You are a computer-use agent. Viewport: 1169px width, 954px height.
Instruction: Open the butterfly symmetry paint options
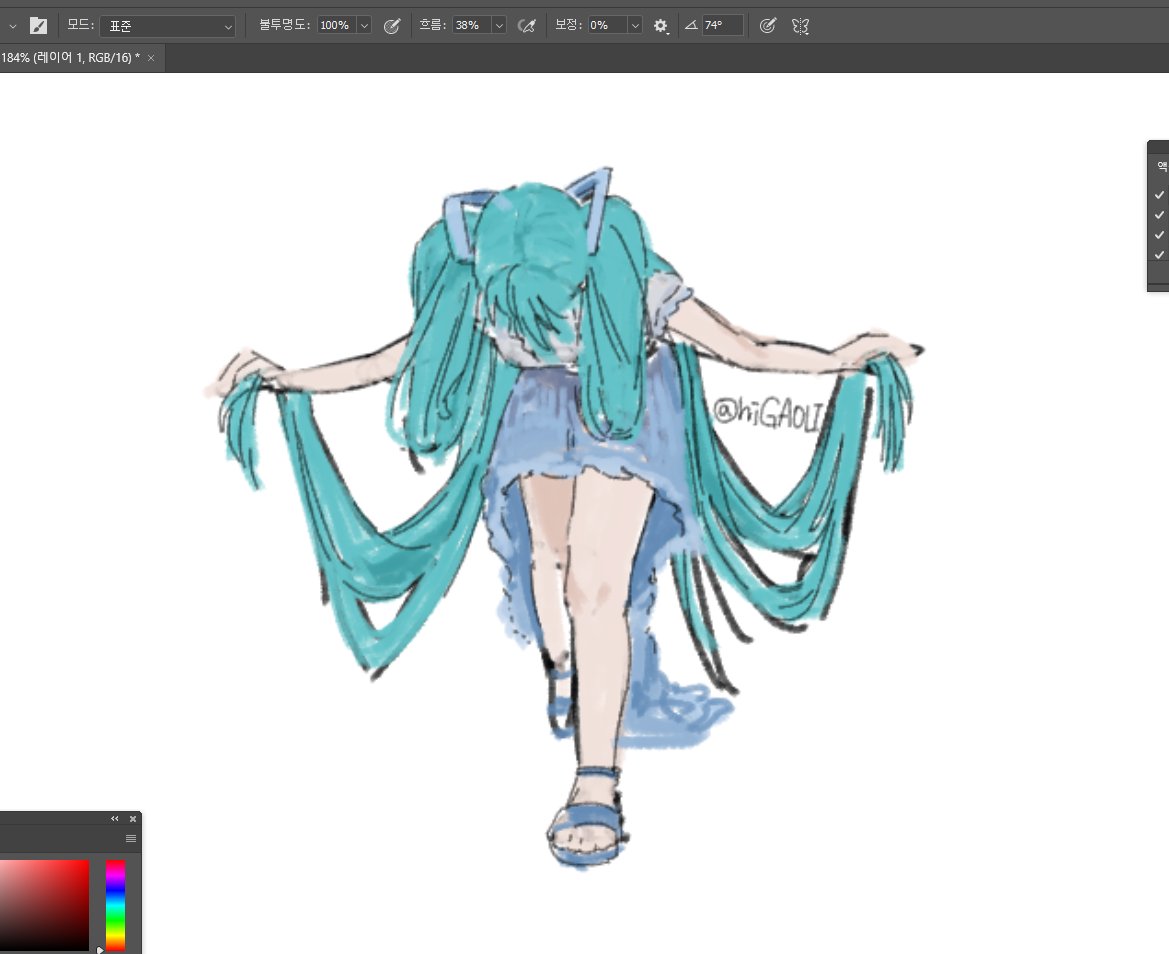pyautogui.click(x=800, y=26)
